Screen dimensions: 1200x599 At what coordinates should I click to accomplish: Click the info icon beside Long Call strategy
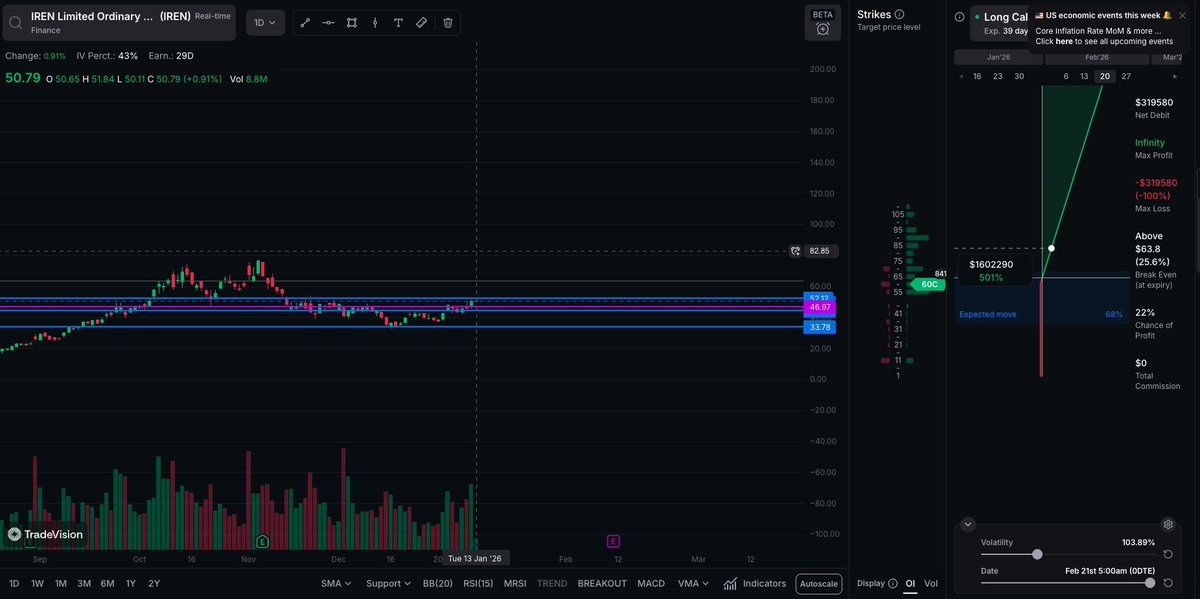(959, 17)
